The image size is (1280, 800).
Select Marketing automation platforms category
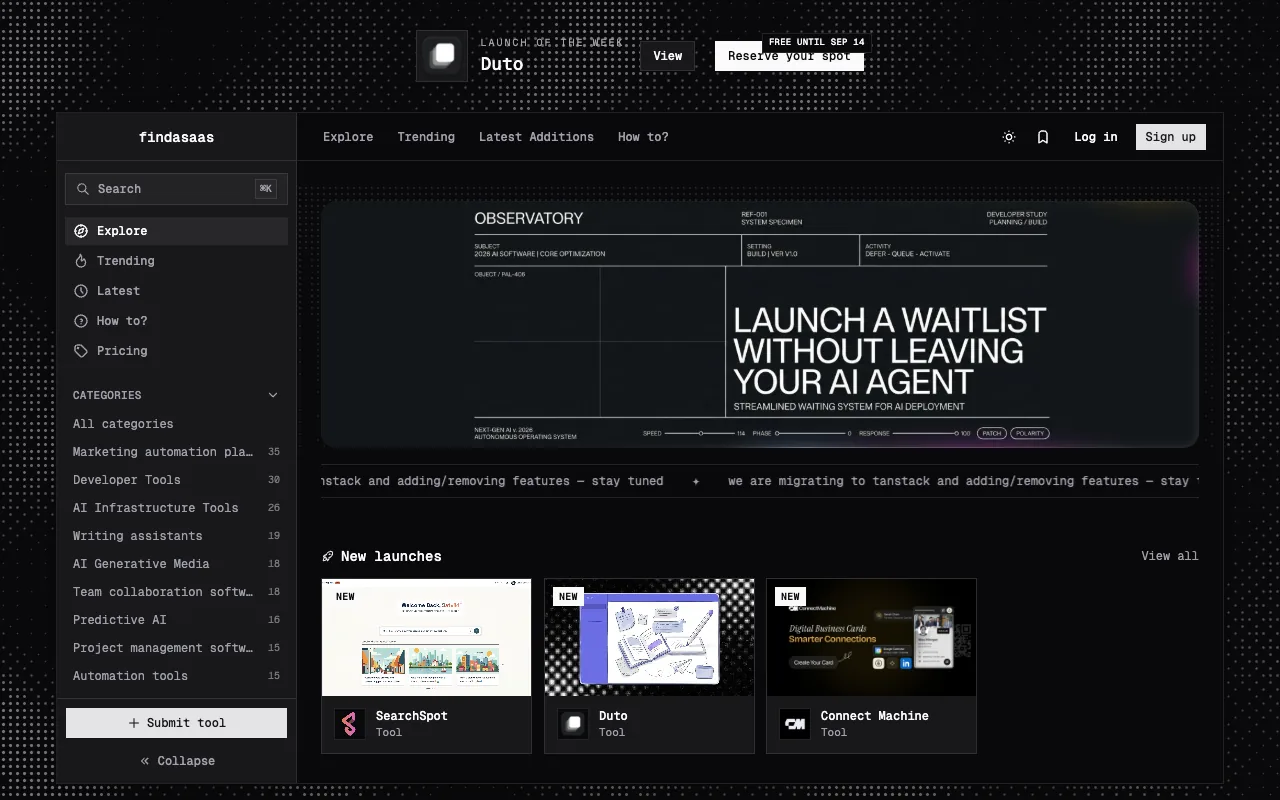point(177,452)
